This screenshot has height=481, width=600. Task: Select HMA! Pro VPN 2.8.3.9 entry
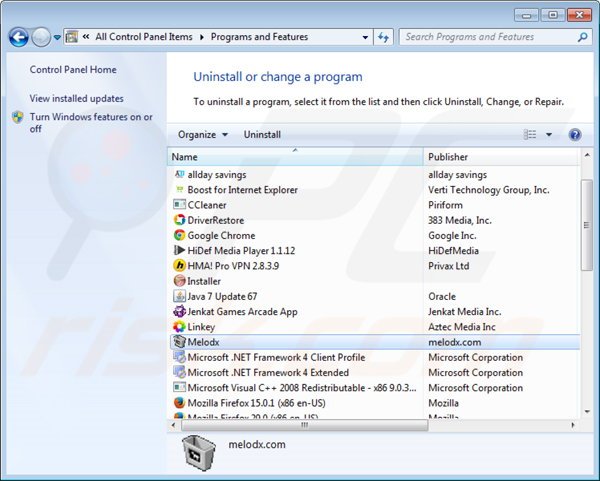[x=233, y=266]
